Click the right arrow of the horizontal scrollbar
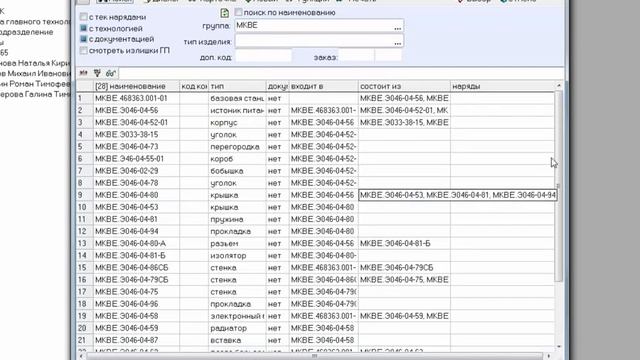This screenshot has height=360, width=640. [549, 356]
